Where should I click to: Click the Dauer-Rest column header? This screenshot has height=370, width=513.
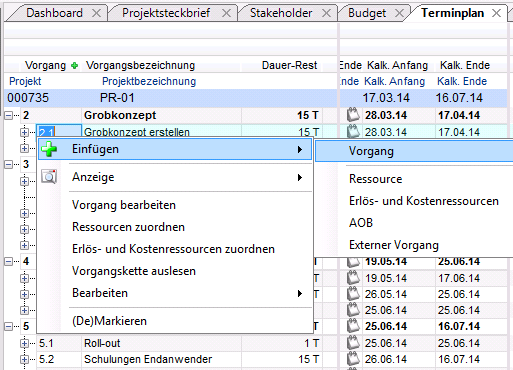(x=289, y=65)
